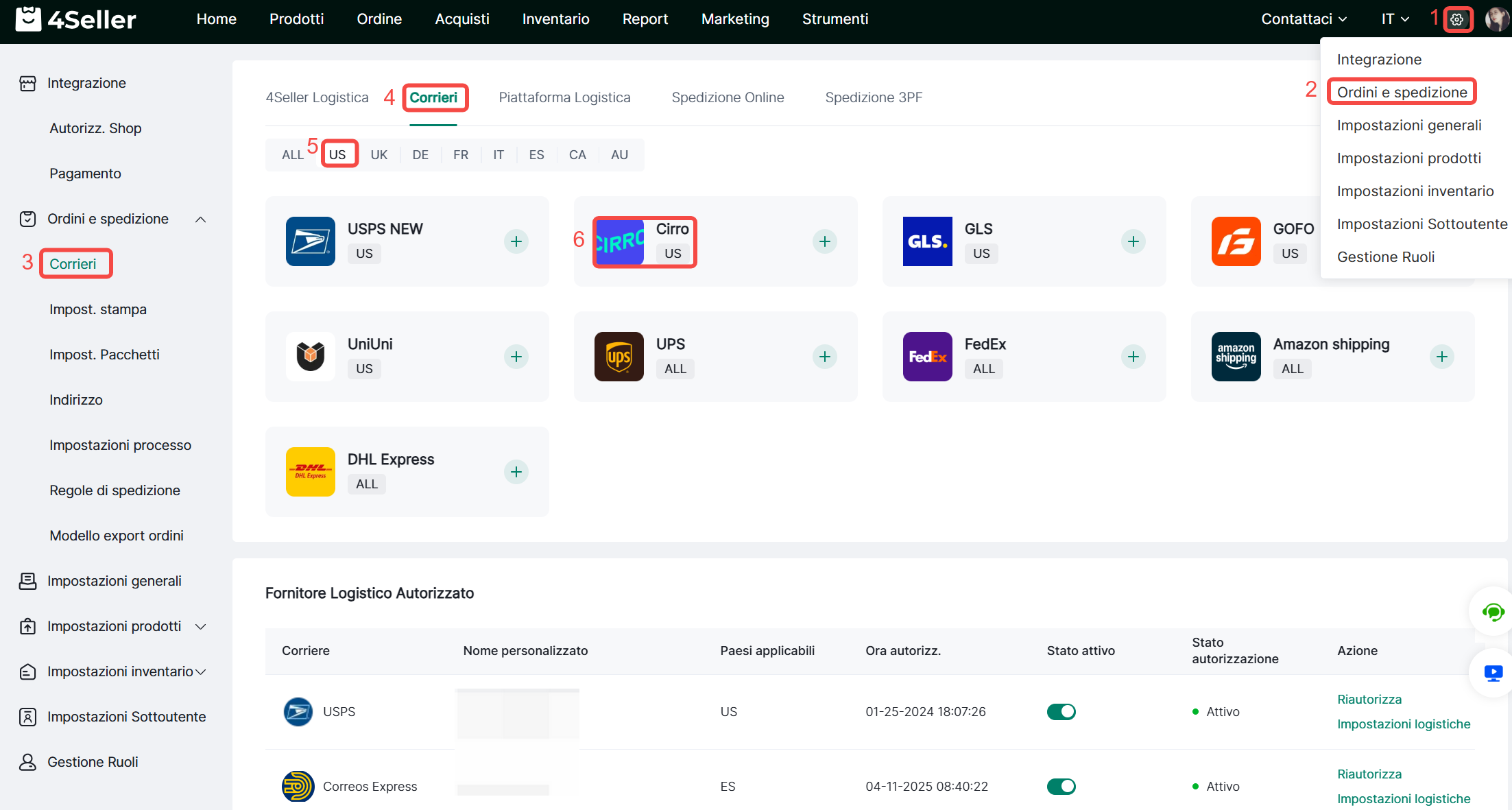
Task: Select the UK country filter tab
Action: click(x=379, y=155)
